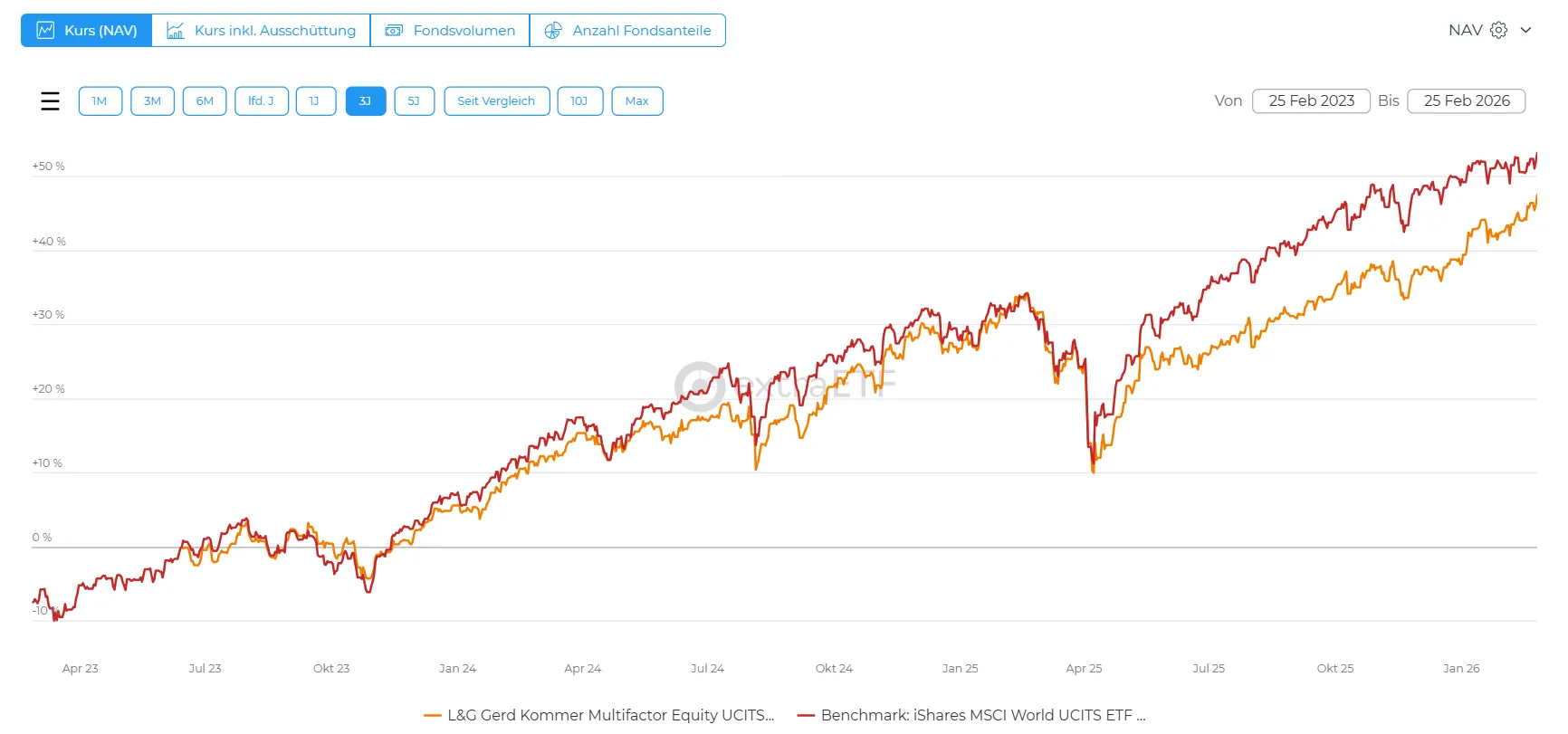Screen dimensions: 1568x734
Task: Click the Seit Vergleich range button
Action: (x=496, y=101)
